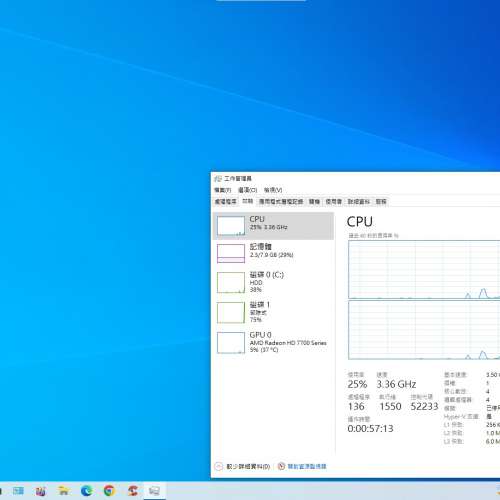Click the uptime value 0:00:57:13
Viewport: 500px width, 500px height.
[370, 428]
